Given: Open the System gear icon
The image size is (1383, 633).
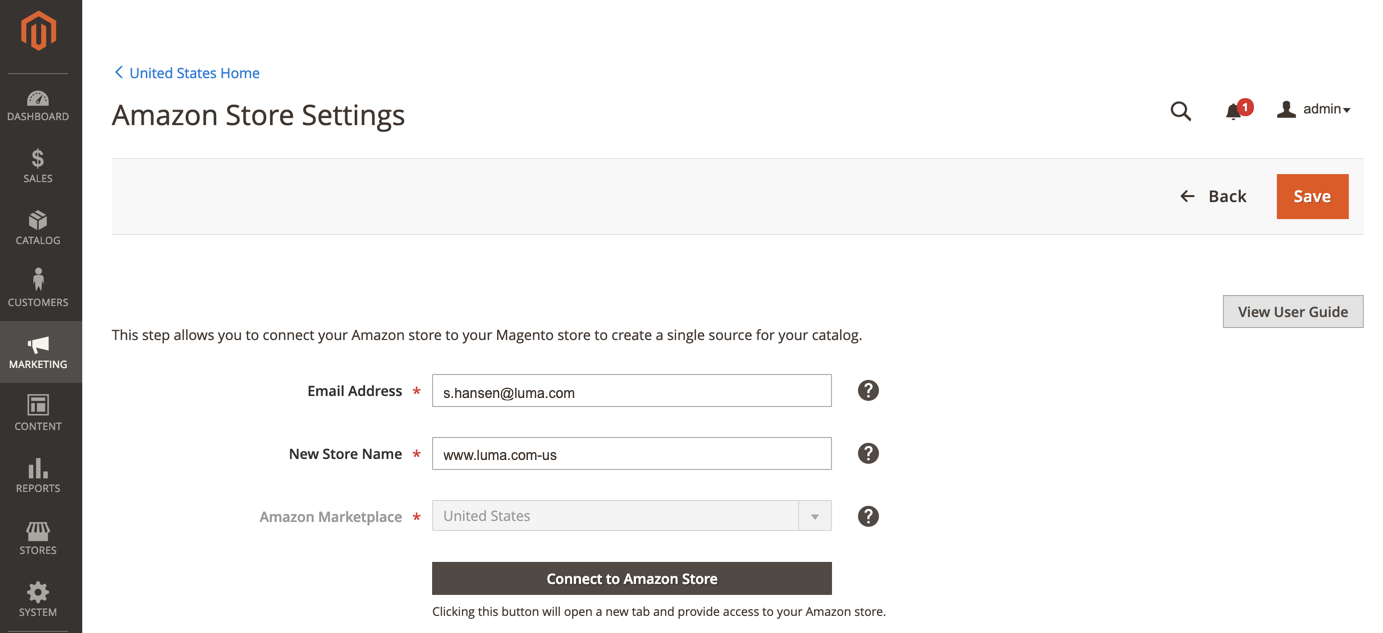Looking at the screenshot, I should tap(38, 592).
